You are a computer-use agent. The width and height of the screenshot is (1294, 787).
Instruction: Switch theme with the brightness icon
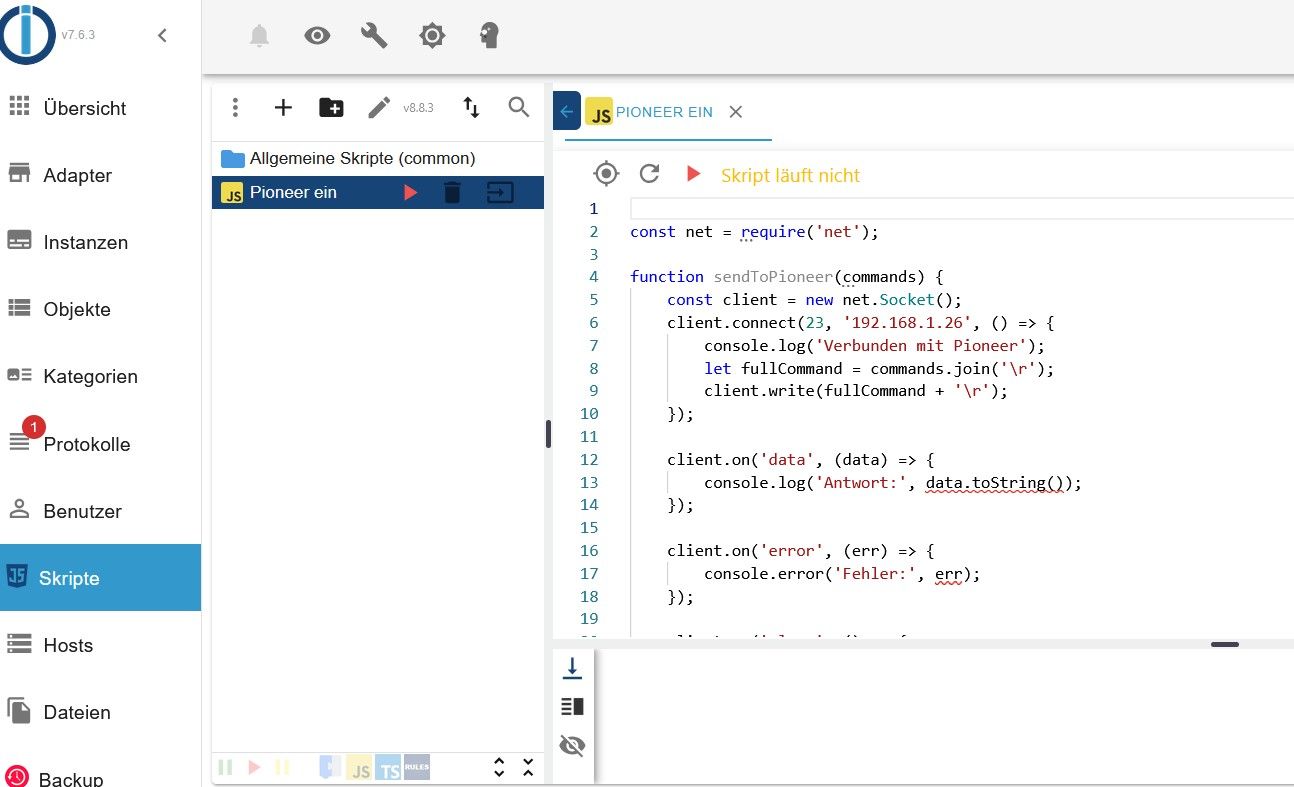[432, 36]
